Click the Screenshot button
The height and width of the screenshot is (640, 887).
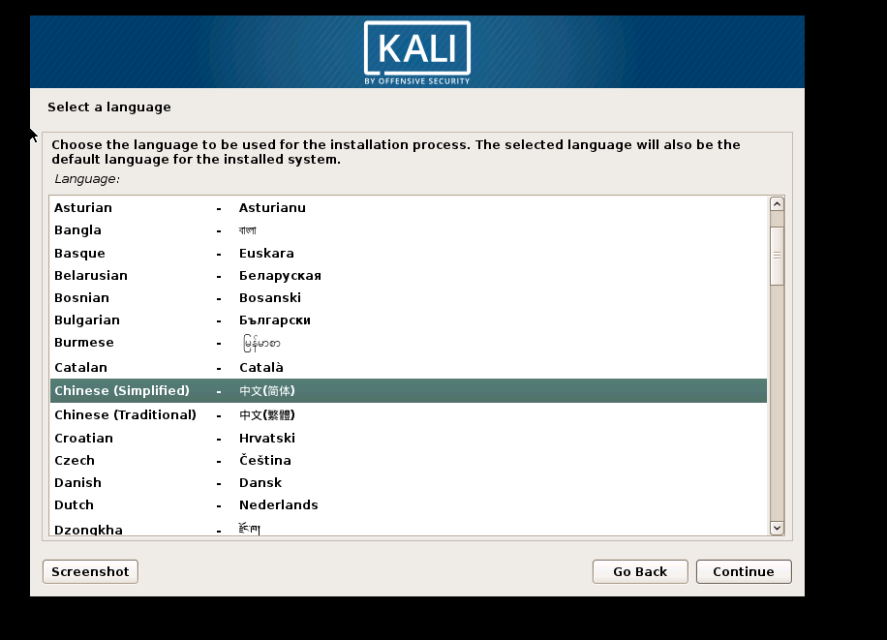(x=91, y=572)
